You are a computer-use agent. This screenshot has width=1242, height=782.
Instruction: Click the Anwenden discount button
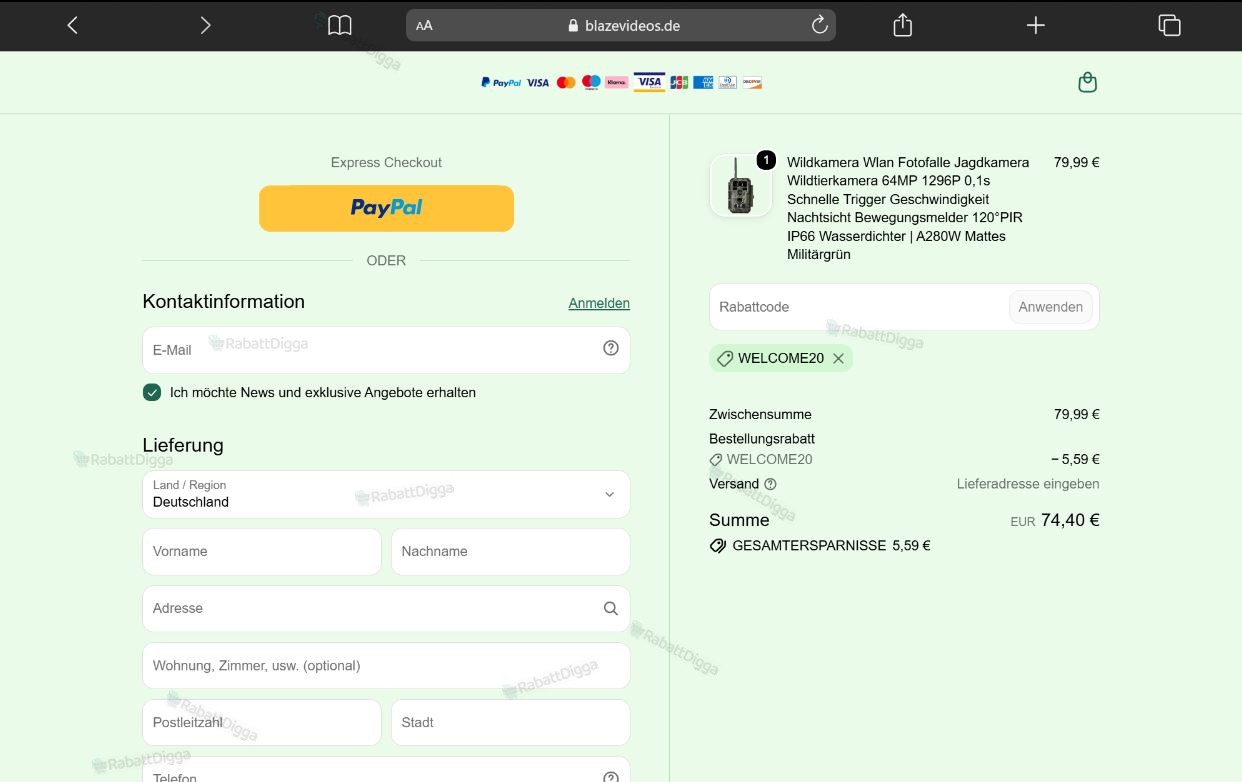1050,307
